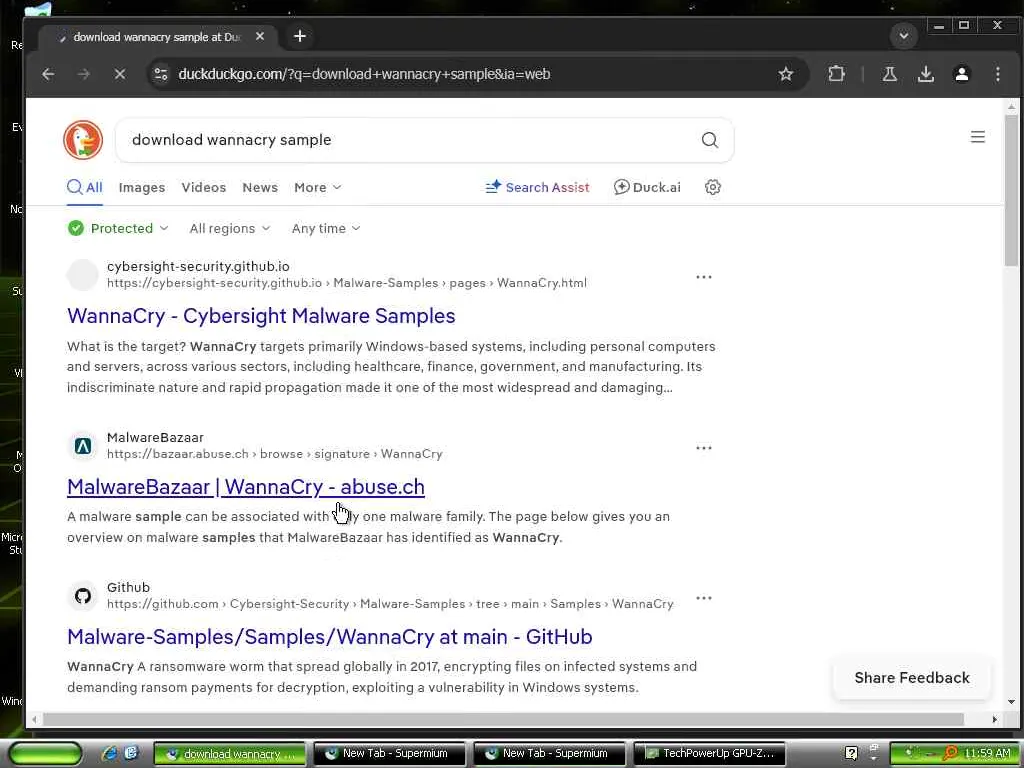Launch Internet Explorer from quick launch
Screen dimensions: 1024x768
point(110,753)
